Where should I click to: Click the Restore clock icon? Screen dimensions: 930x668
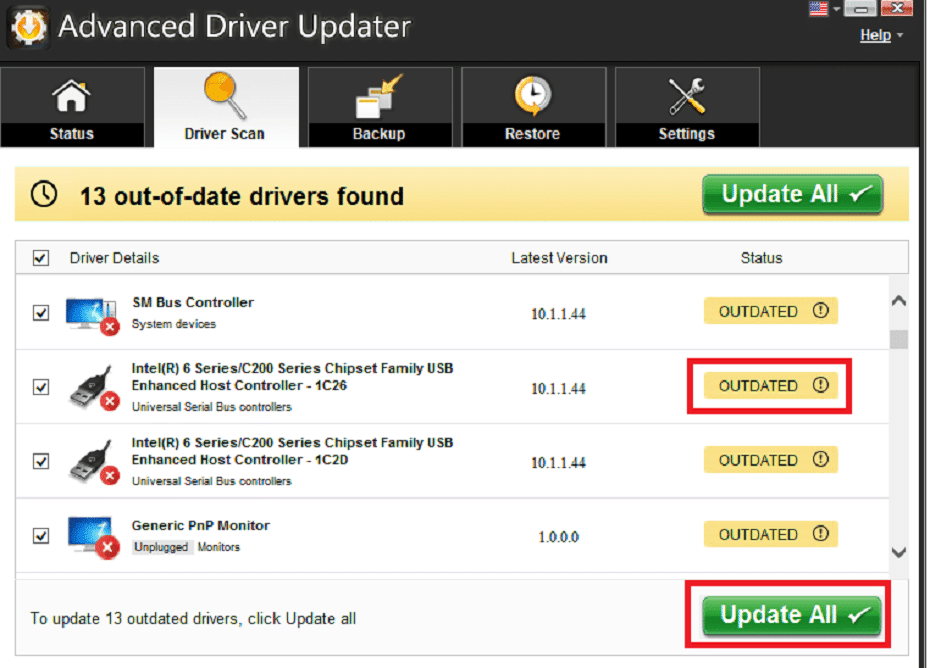click(x=533, y=96)
